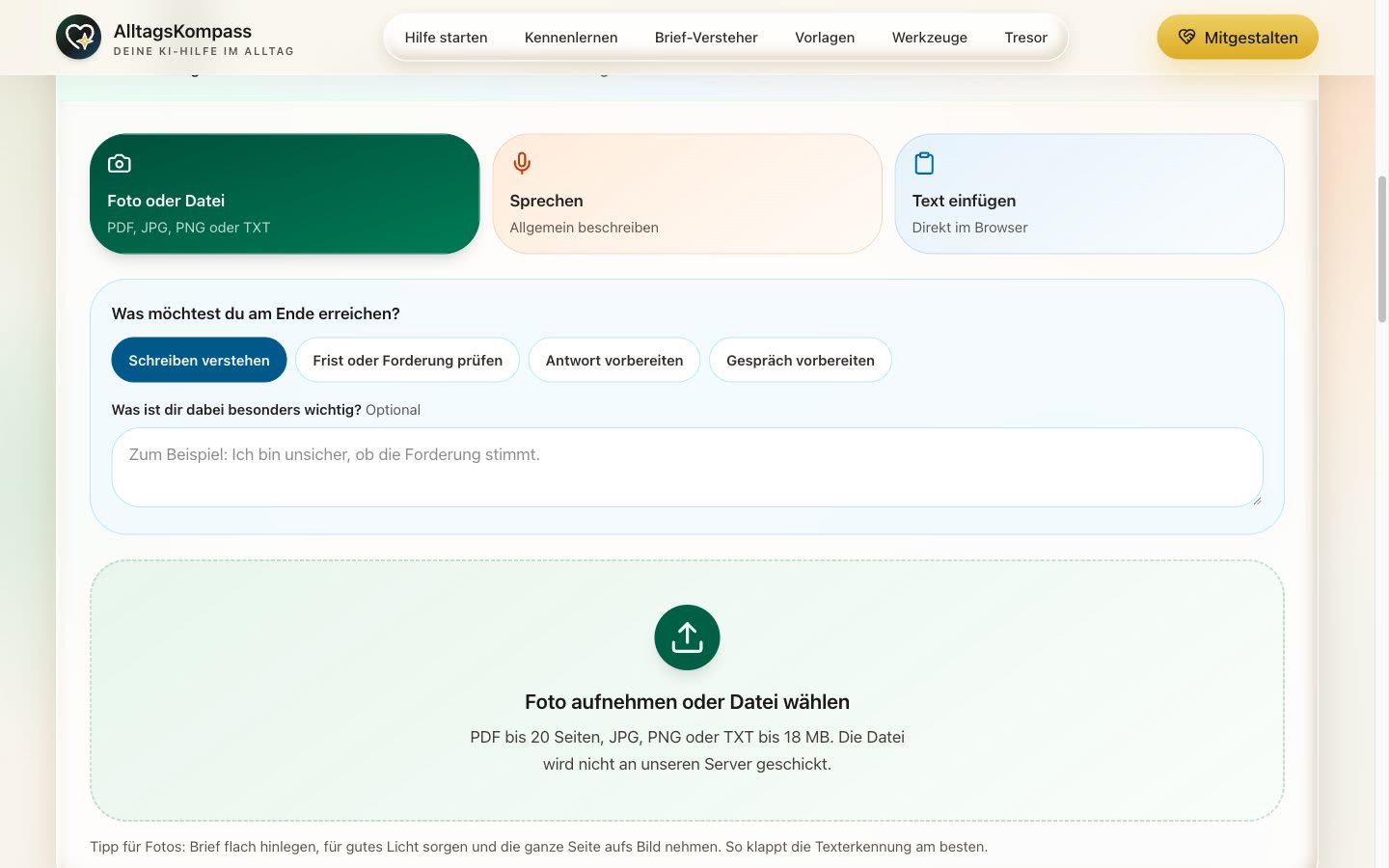Click the 'Tipp für Fotos' hint text
1389x868 pixels.
538,847
